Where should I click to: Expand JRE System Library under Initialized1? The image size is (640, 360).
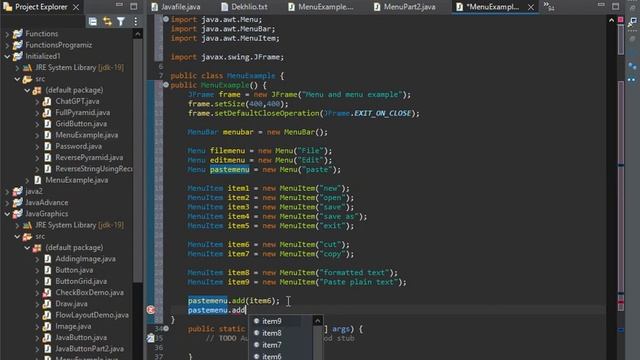pyautogui.click(x=17, y=68)
